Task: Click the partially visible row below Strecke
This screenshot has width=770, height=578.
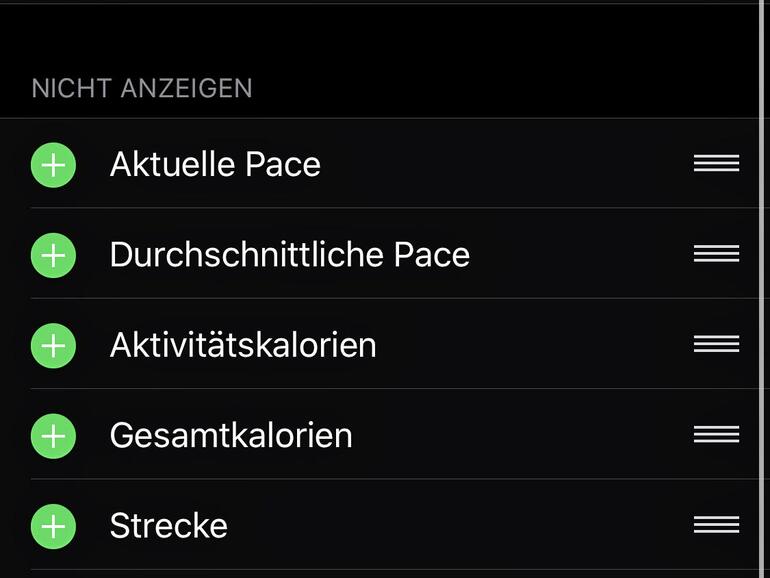Action: (x=380, y=574)
